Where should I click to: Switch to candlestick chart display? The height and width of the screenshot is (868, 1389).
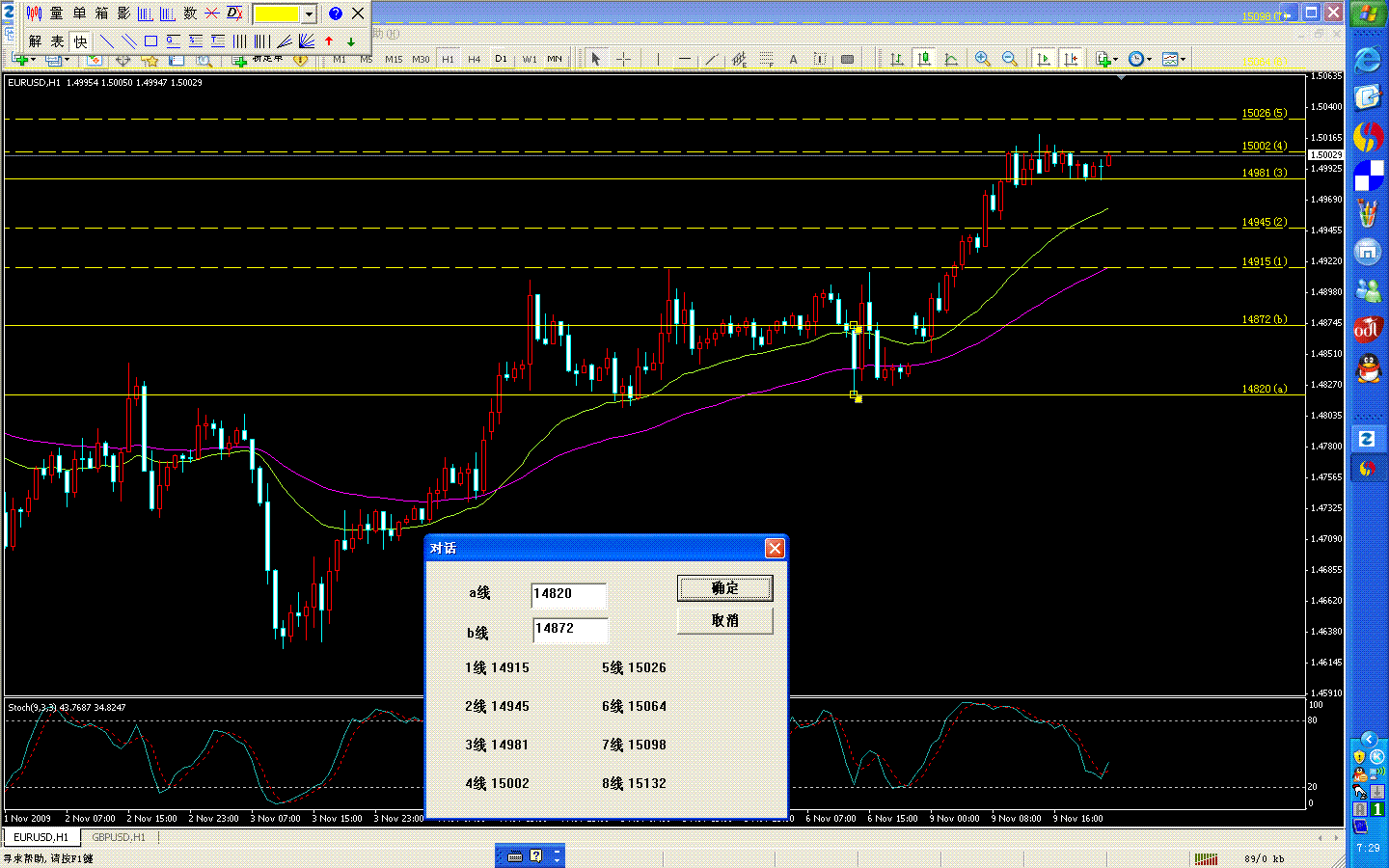(x=924, y=60)
